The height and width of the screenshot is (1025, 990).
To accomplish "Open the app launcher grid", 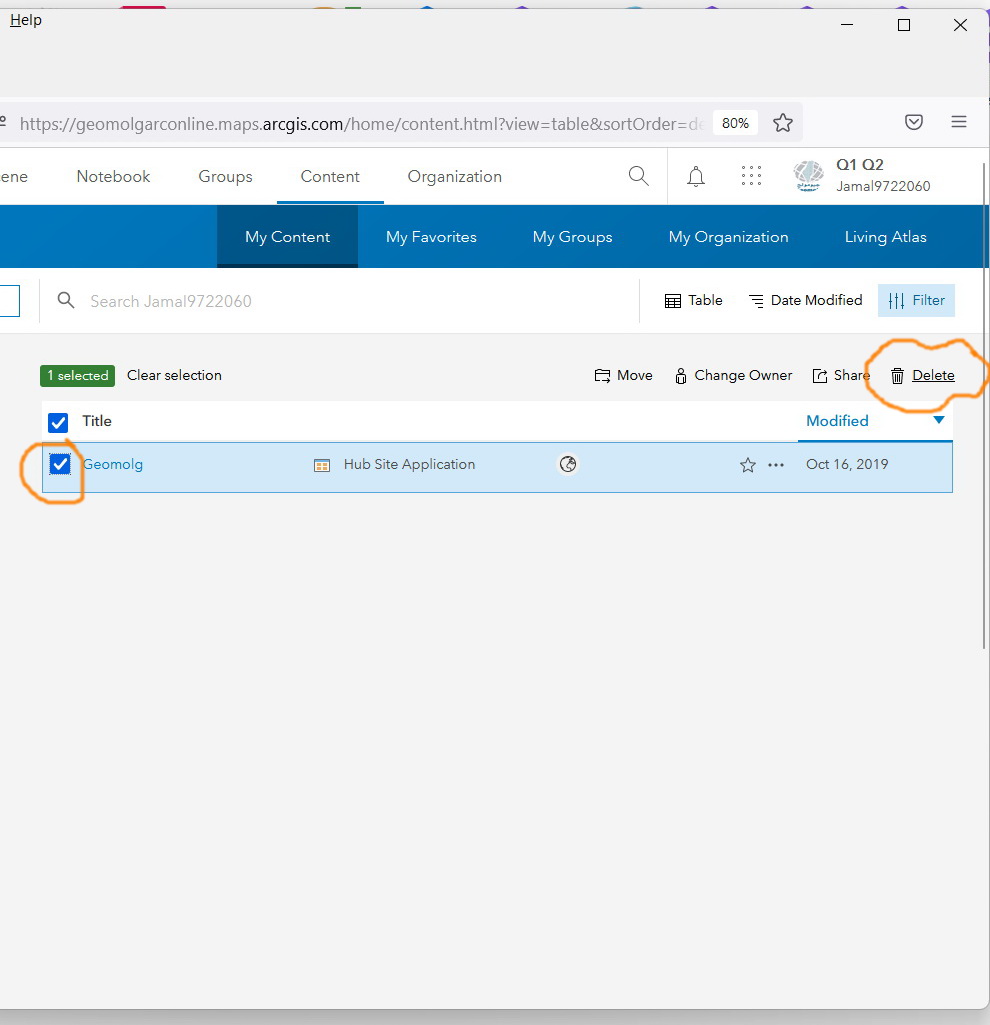I will coord(751,176).
